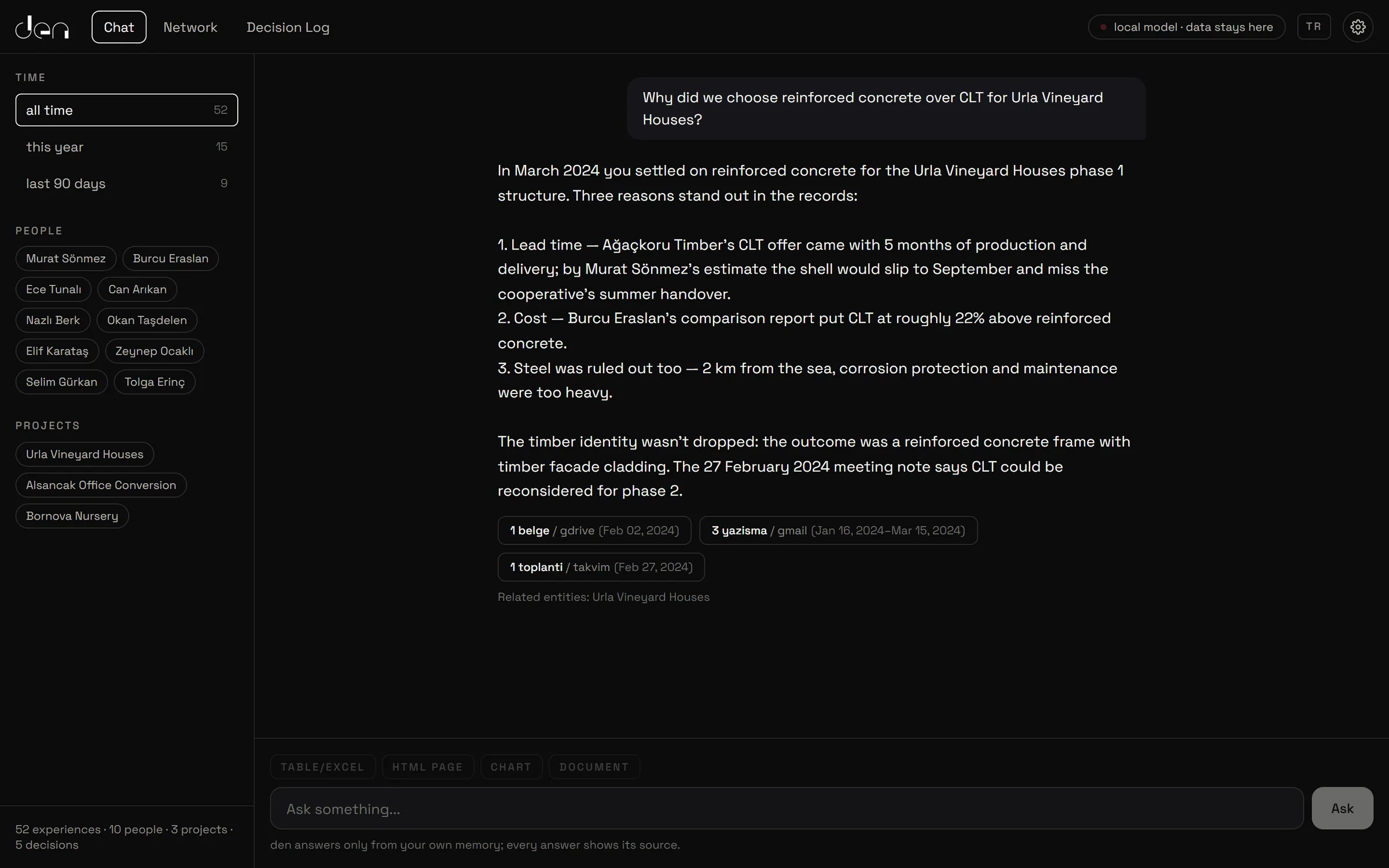The width and height of the screenshot is (1389, 868).
Task: Click the answer's Cost reason line
Action: pos(804,330)
